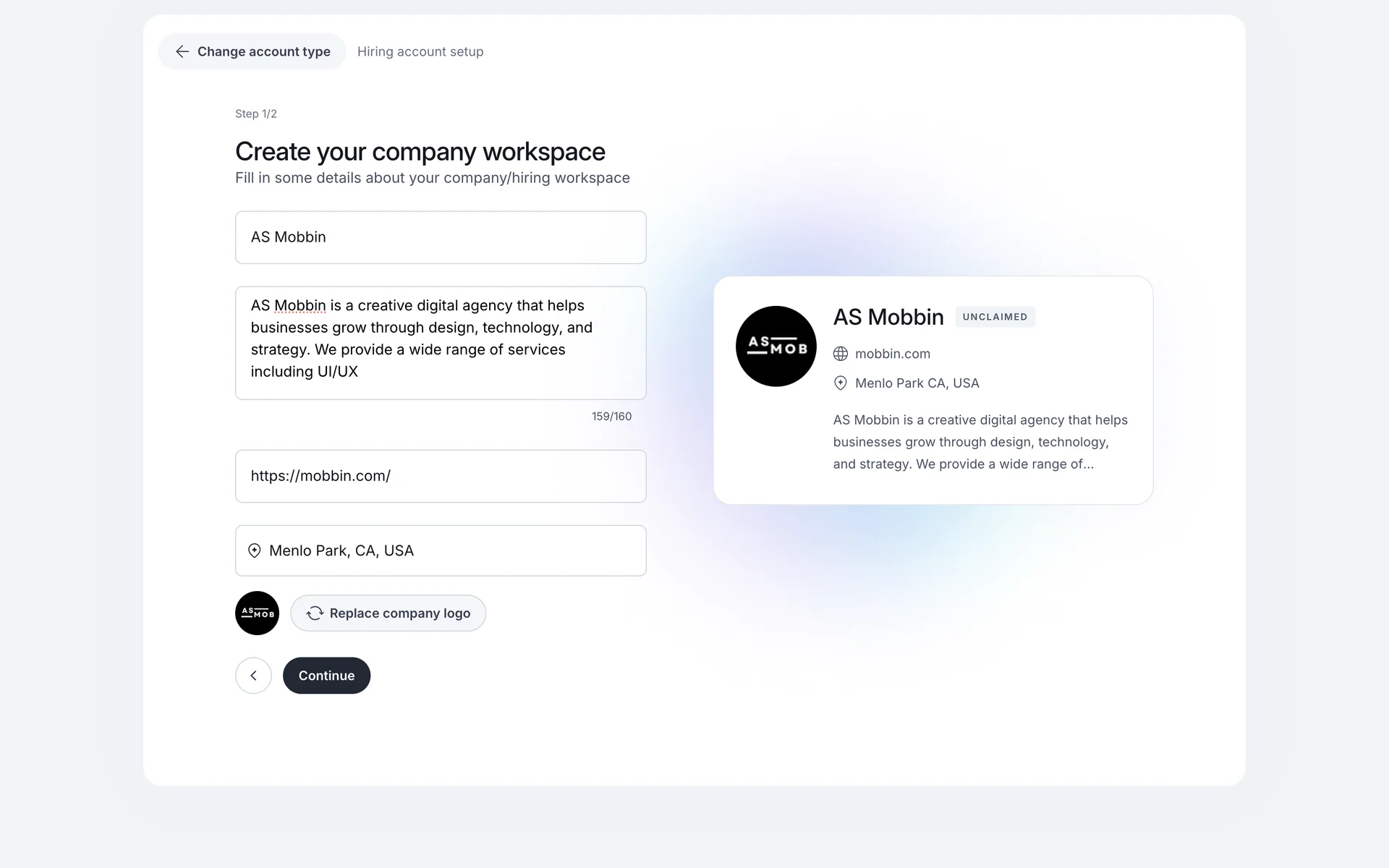Click the large AS Mobbin logo in preview card
This screenshot has width=1389, height=868.
click(776, 346)
